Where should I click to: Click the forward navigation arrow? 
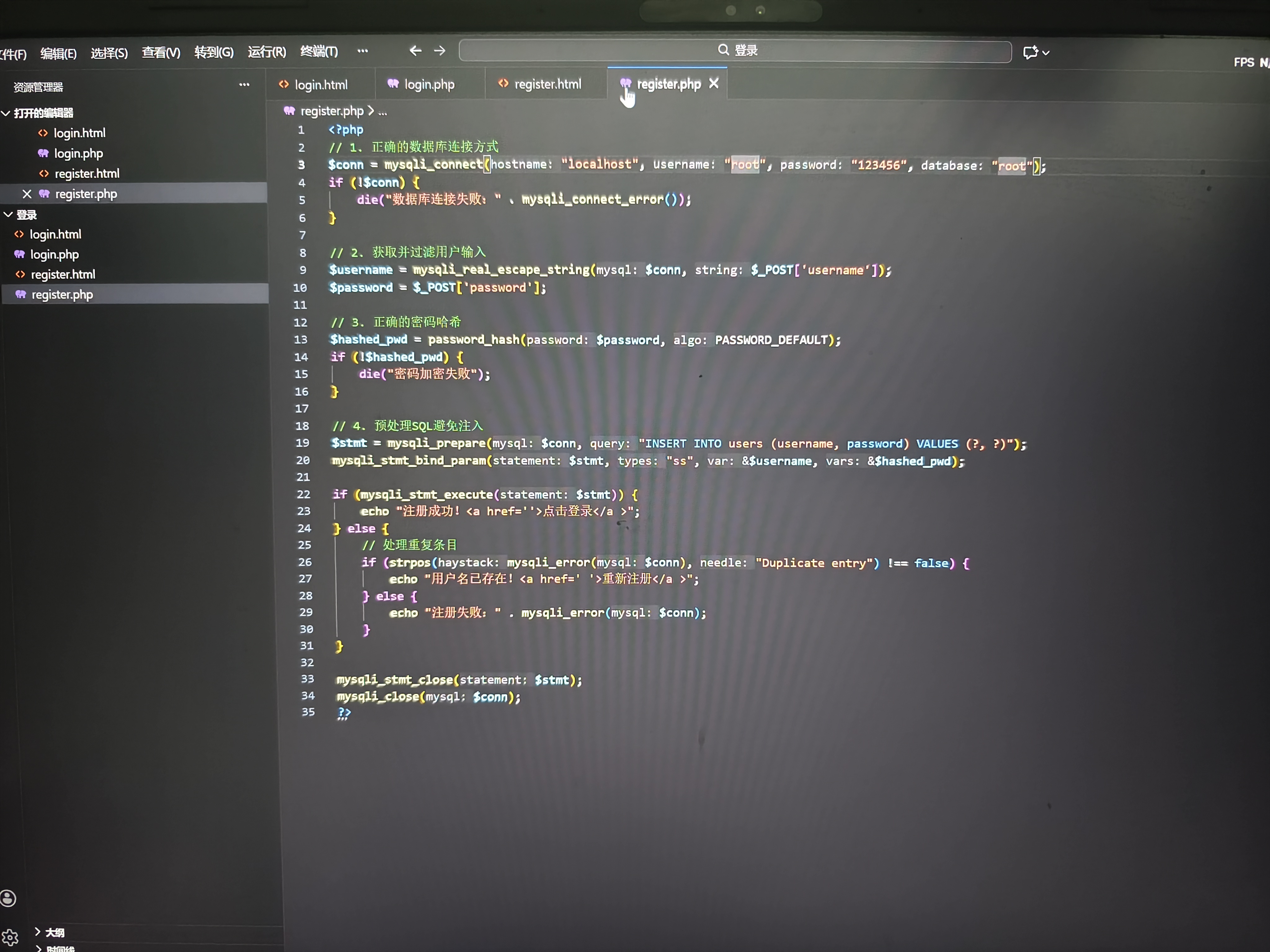click(440, 51)
